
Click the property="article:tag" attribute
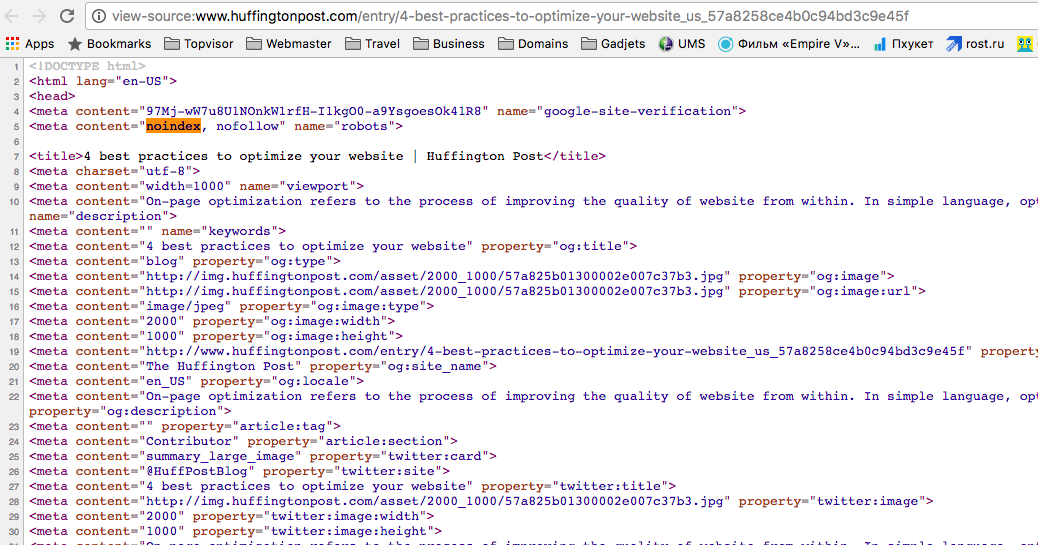pyautogui.click(x=247, y=426)
